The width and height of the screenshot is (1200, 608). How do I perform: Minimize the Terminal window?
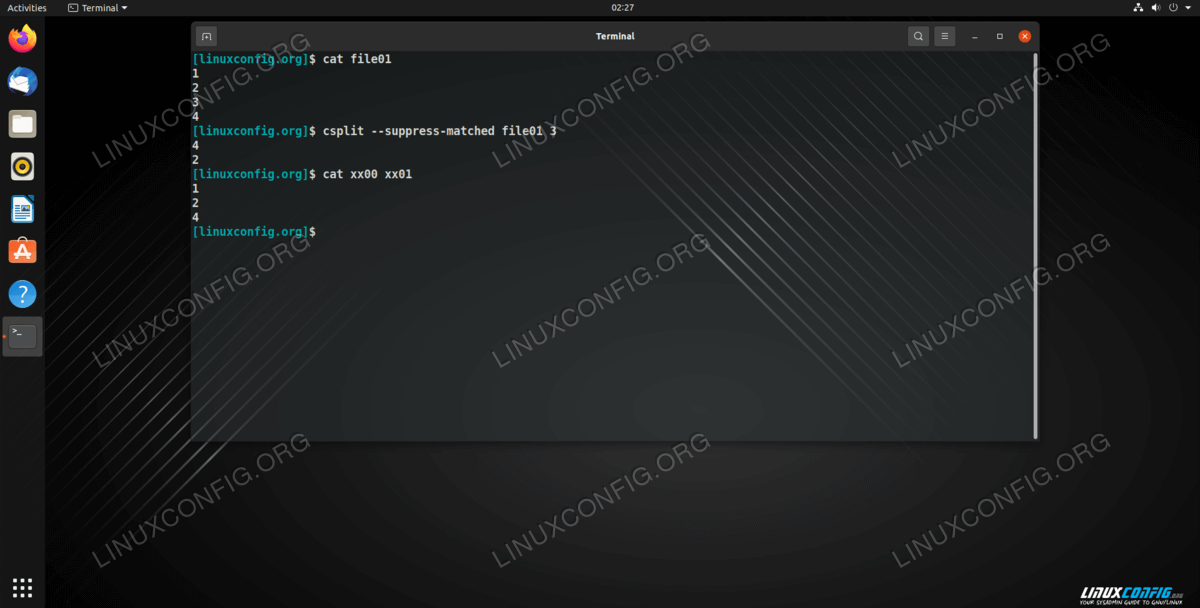pyautogui.click(x=974, y=36)
